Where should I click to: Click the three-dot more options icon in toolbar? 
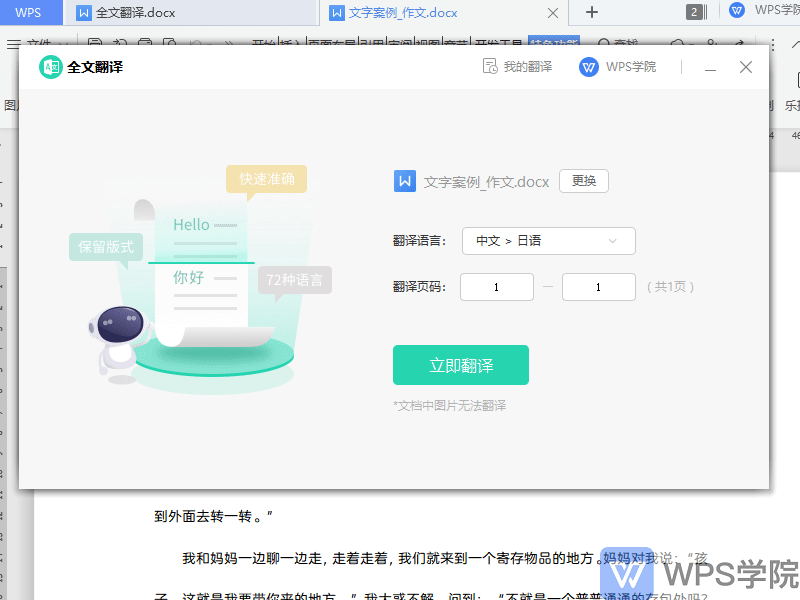[x=773, y=45]
